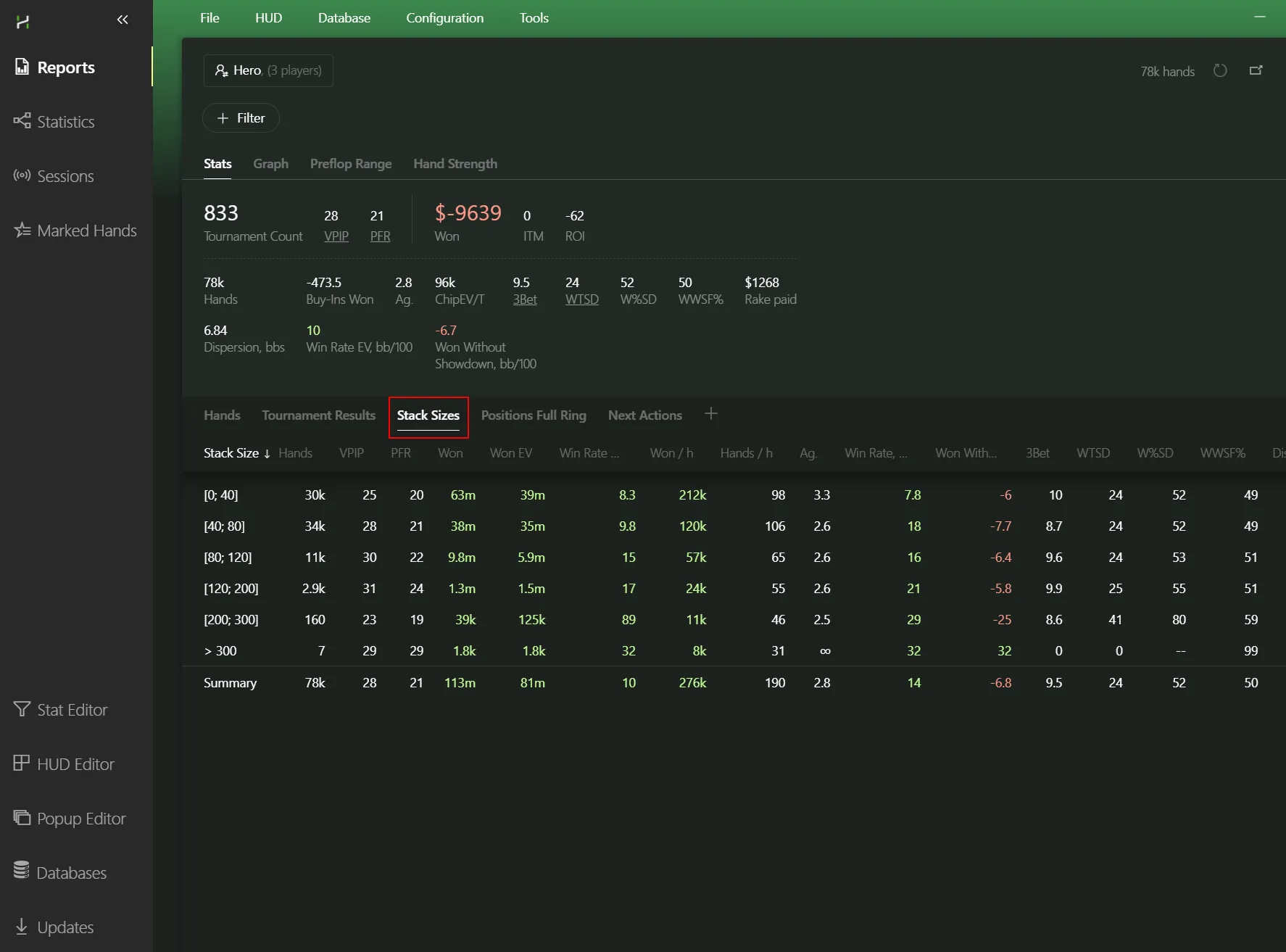1286x952 pixels.
Task: Open the HUD Editor
Action: coord(75,764)
